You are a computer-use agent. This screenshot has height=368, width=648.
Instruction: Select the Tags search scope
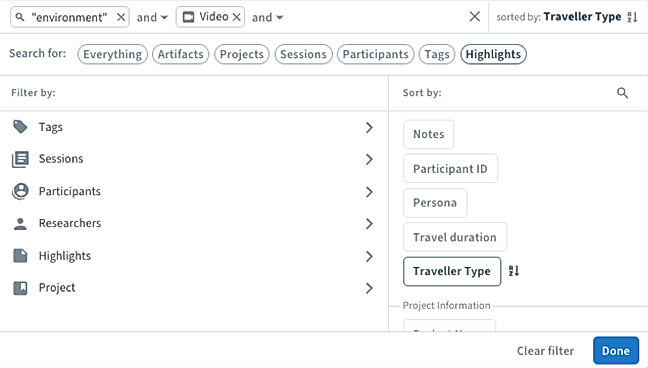[437, 54]
